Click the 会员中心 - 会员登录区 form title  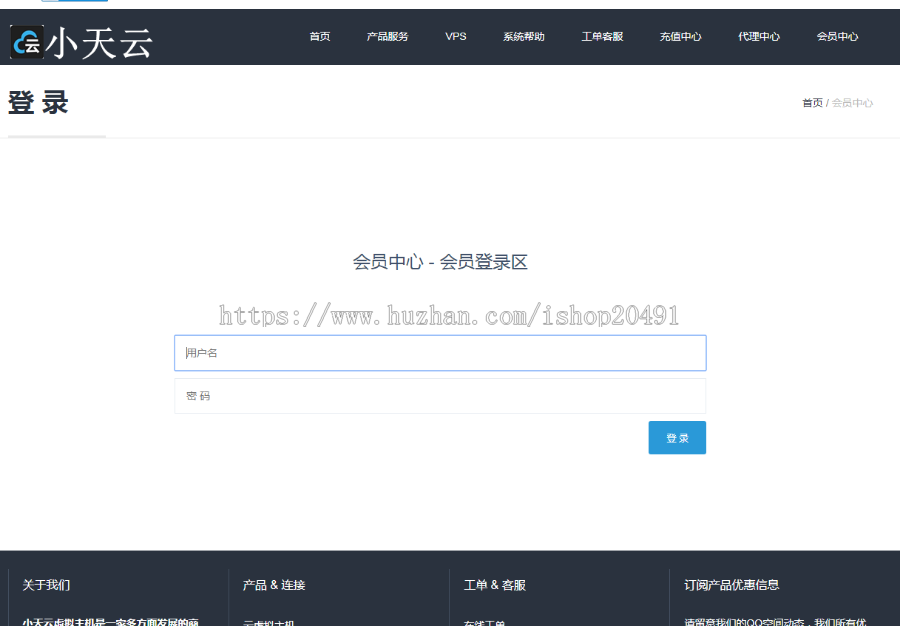pyautogui.click(x=440, y=262)
